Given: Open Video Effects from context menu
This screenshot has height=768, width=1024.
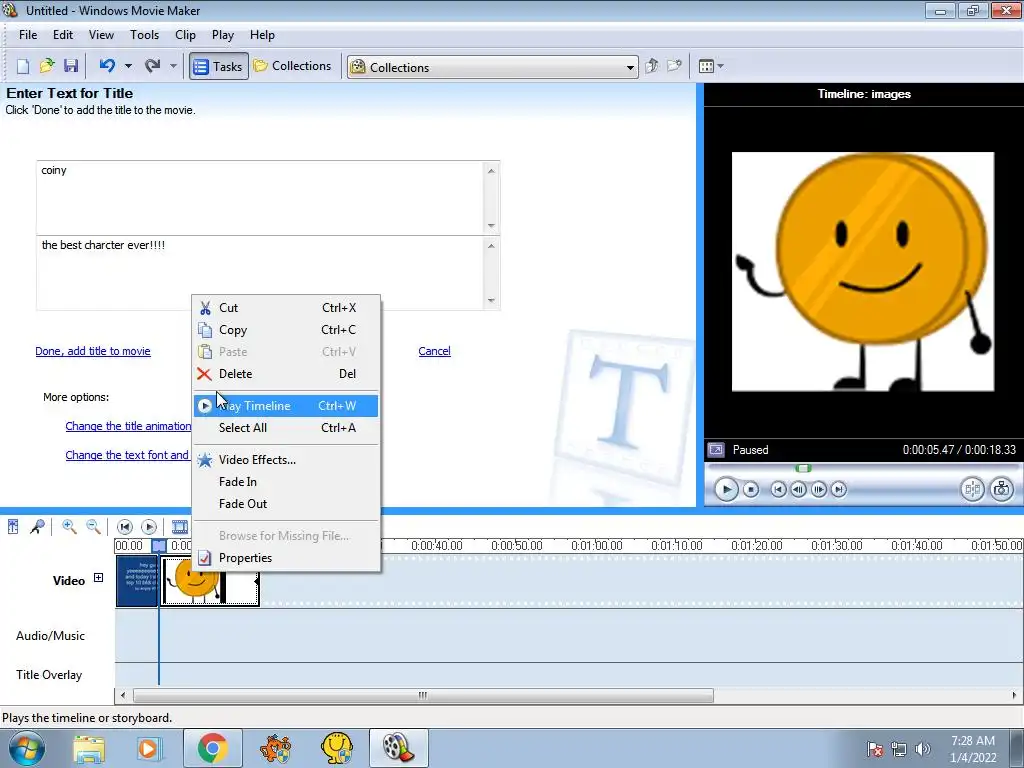Looking at the screenshot, I should coord(286,460).
